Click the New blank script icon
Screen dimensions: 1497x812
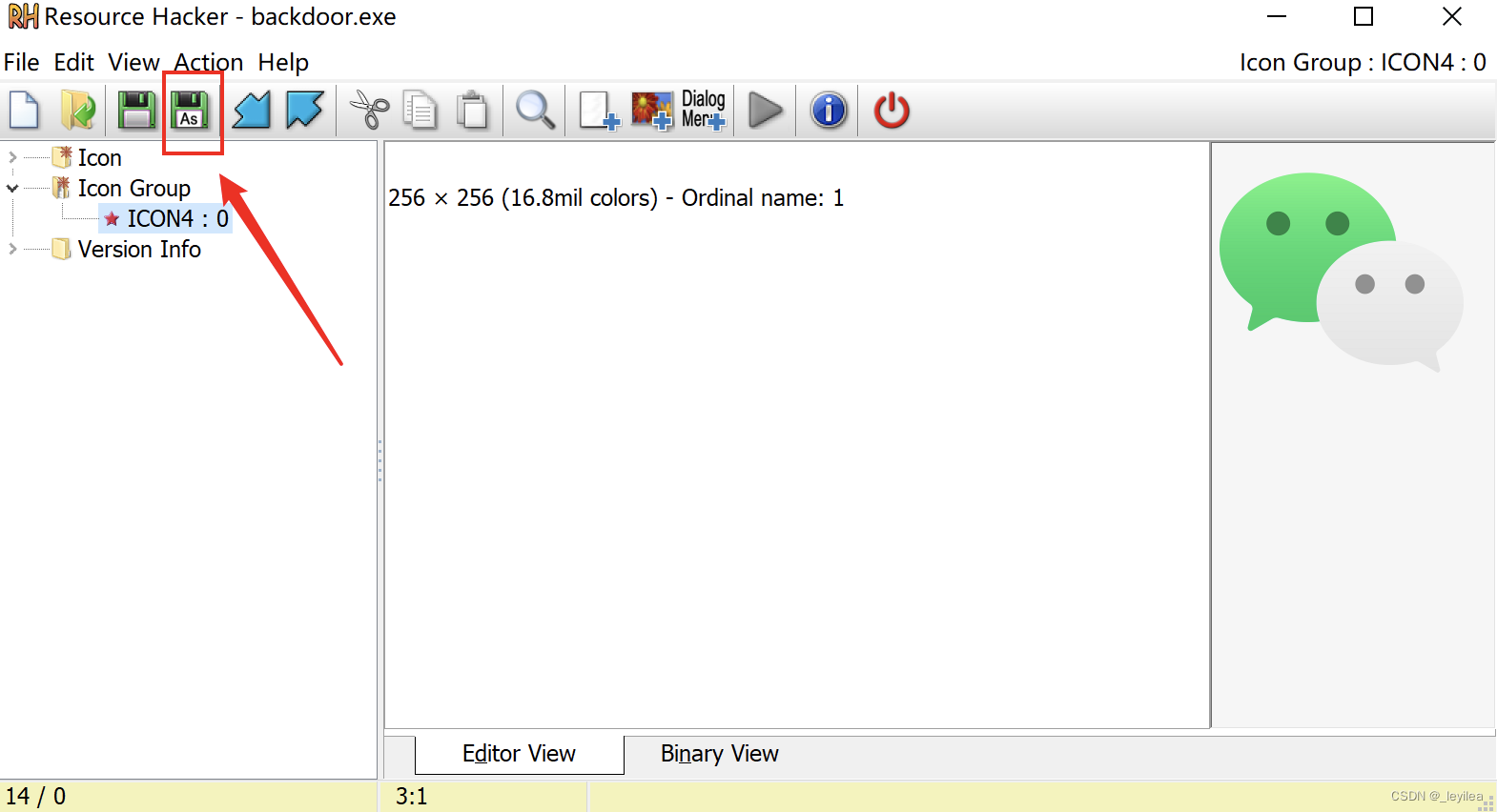tap(25, 111)
